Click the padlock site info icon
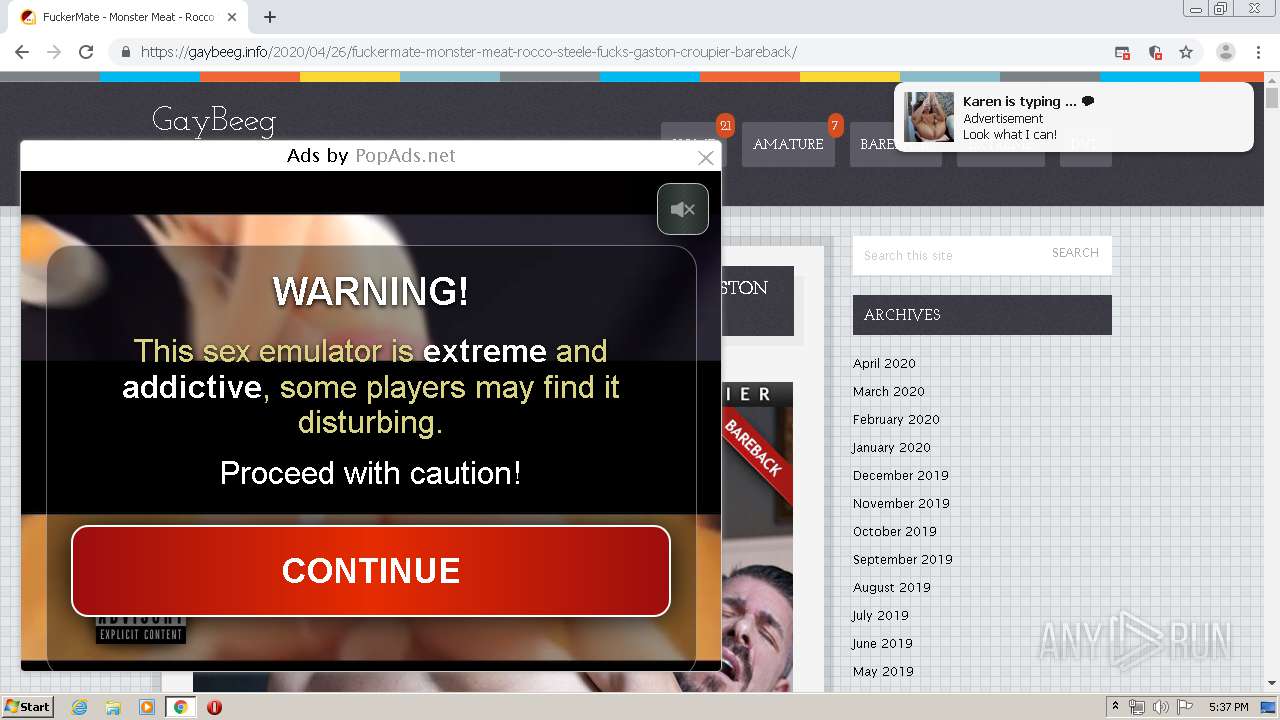 [125, 52]
